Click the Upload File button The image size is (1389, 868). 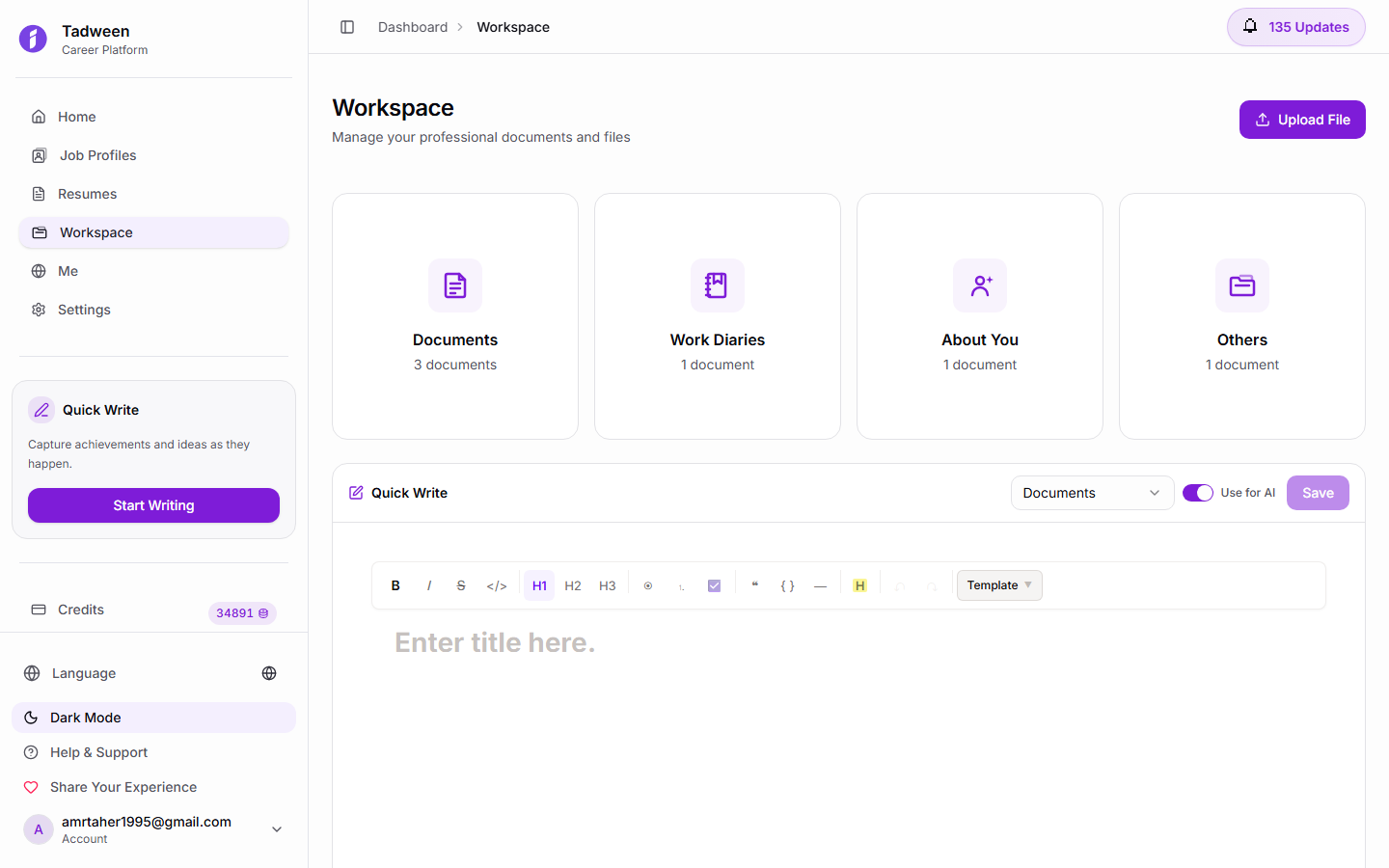point(1301,120)
